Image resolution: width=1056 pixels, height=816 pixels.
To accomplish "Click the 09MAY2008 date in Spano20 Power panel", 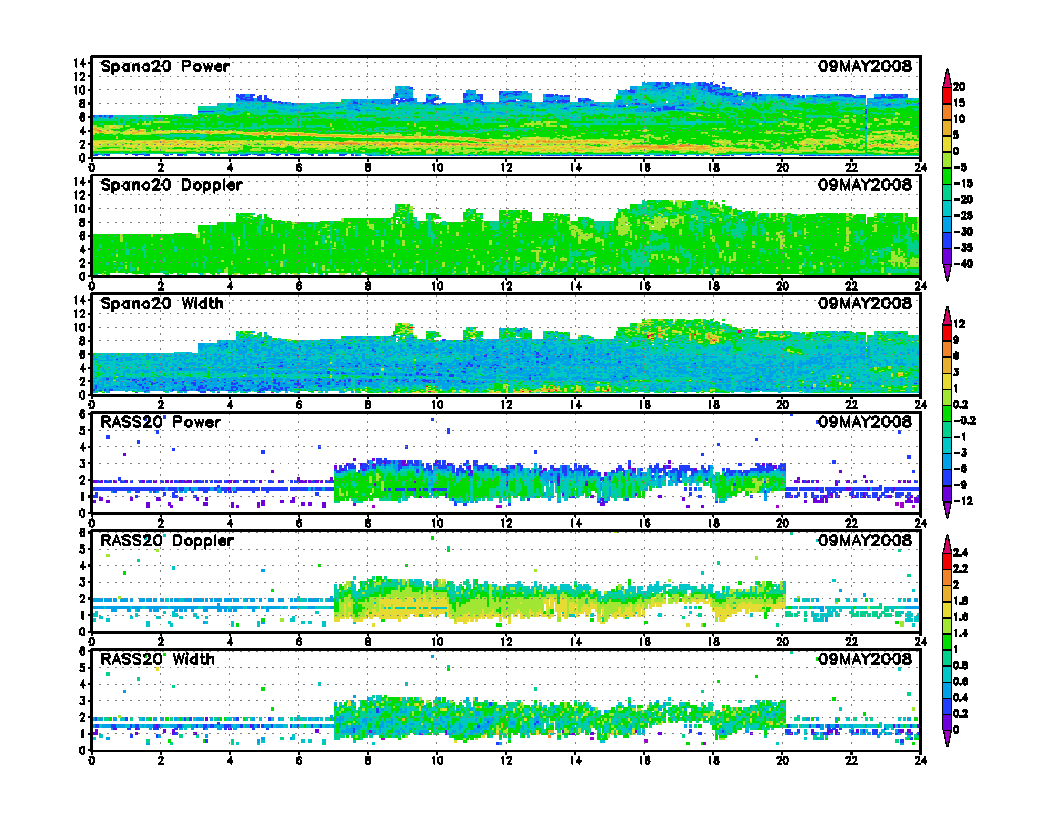I will click(x=865, y=66).
